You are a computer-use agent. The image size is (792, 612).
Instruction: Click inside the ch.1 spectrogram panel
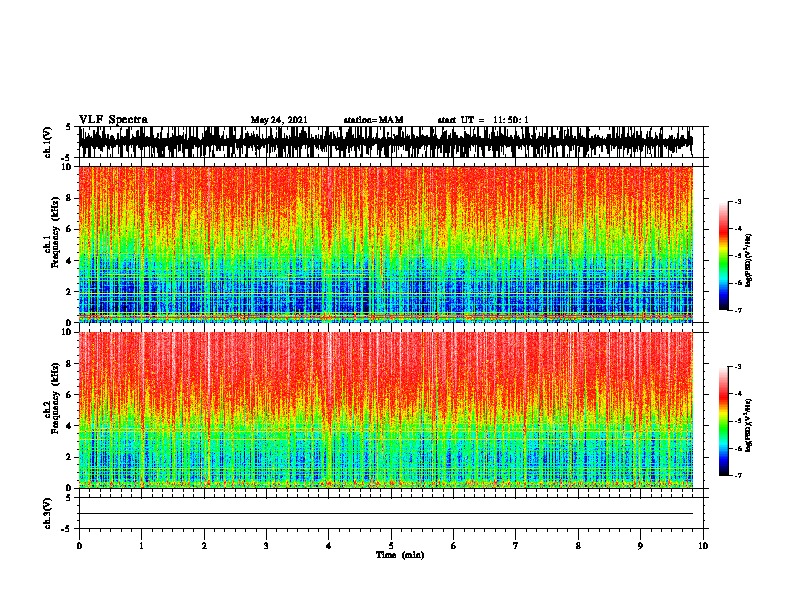386,244
